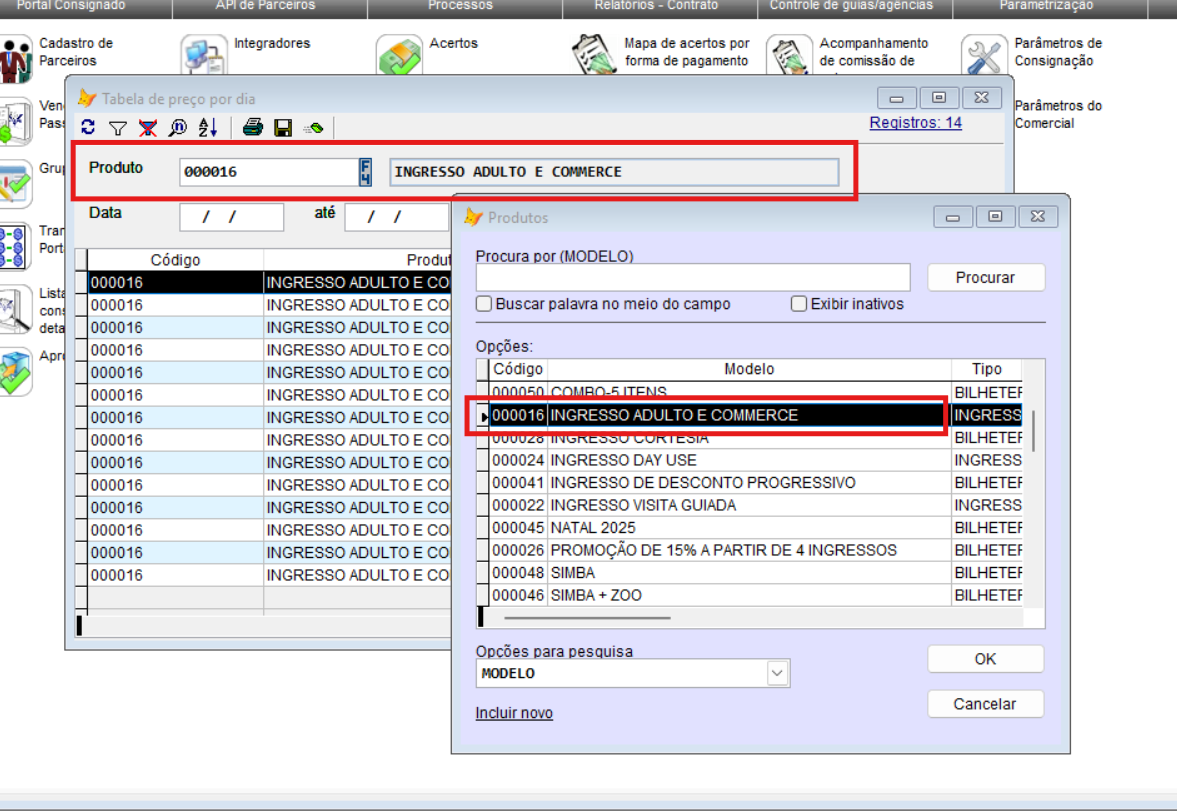
Task: Click the floppy disk save icon
Action: click(283, 127)
